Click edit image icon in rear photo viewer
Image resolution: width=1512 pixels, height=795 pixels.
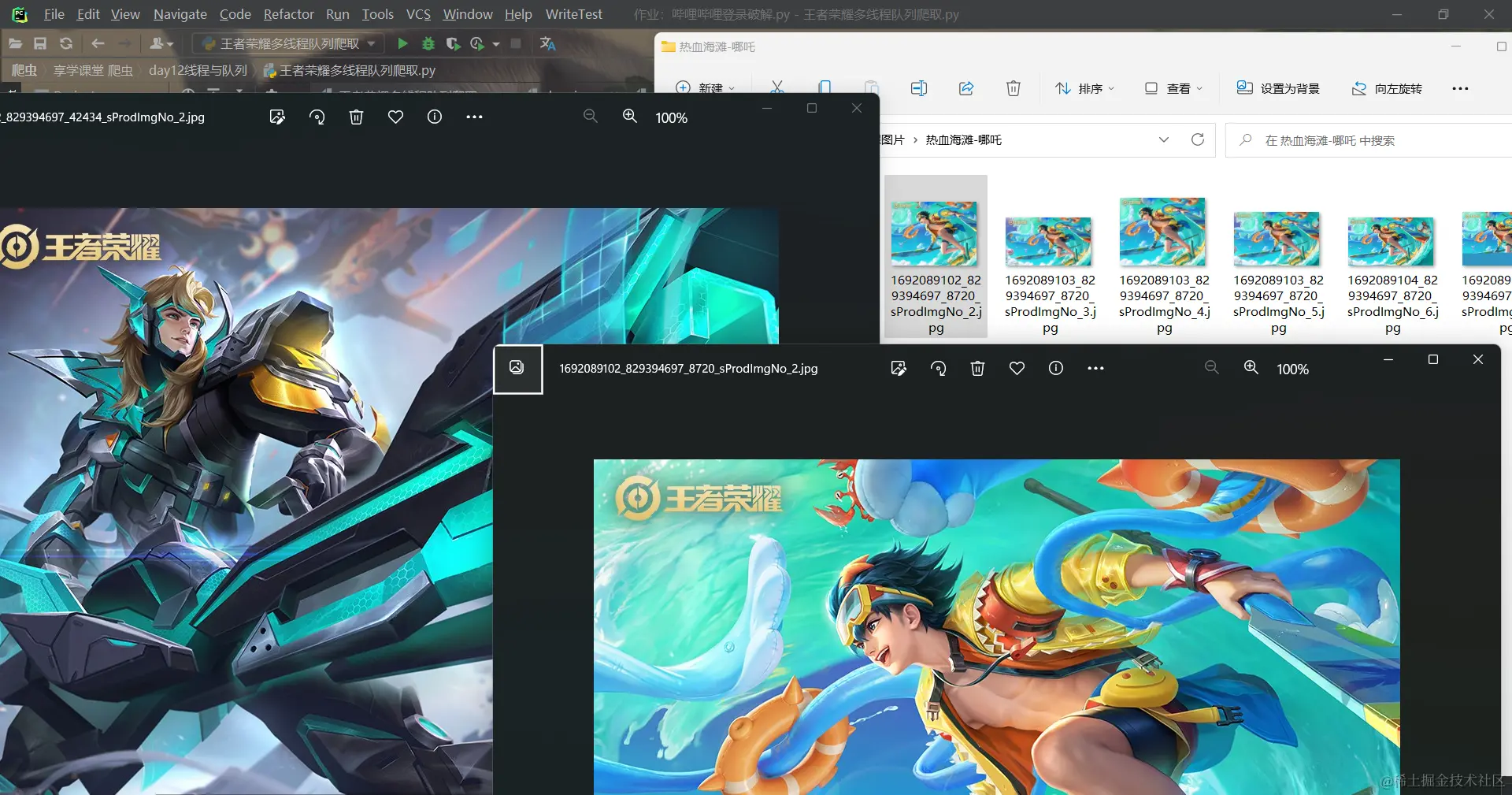pos(277,117)
